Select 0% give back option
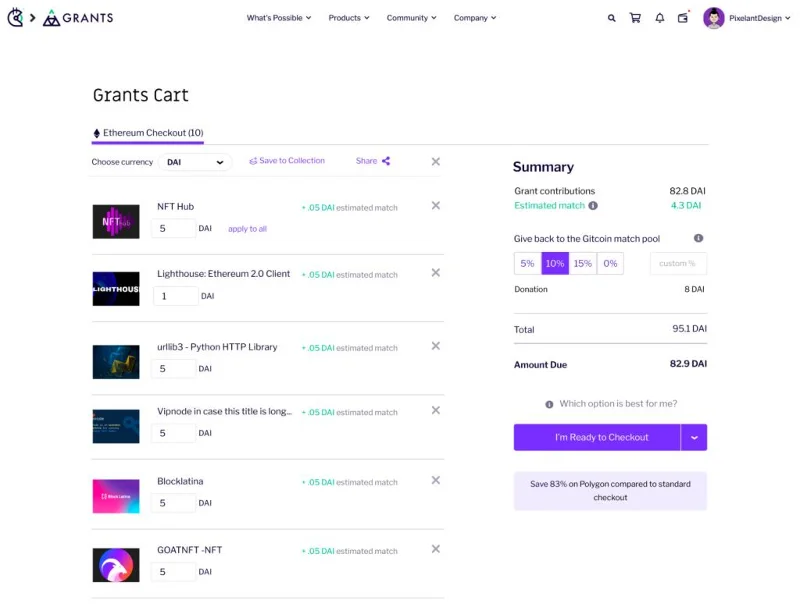This screenshot has height=607, width=800. pyautogui.click(x=610, y=263)
